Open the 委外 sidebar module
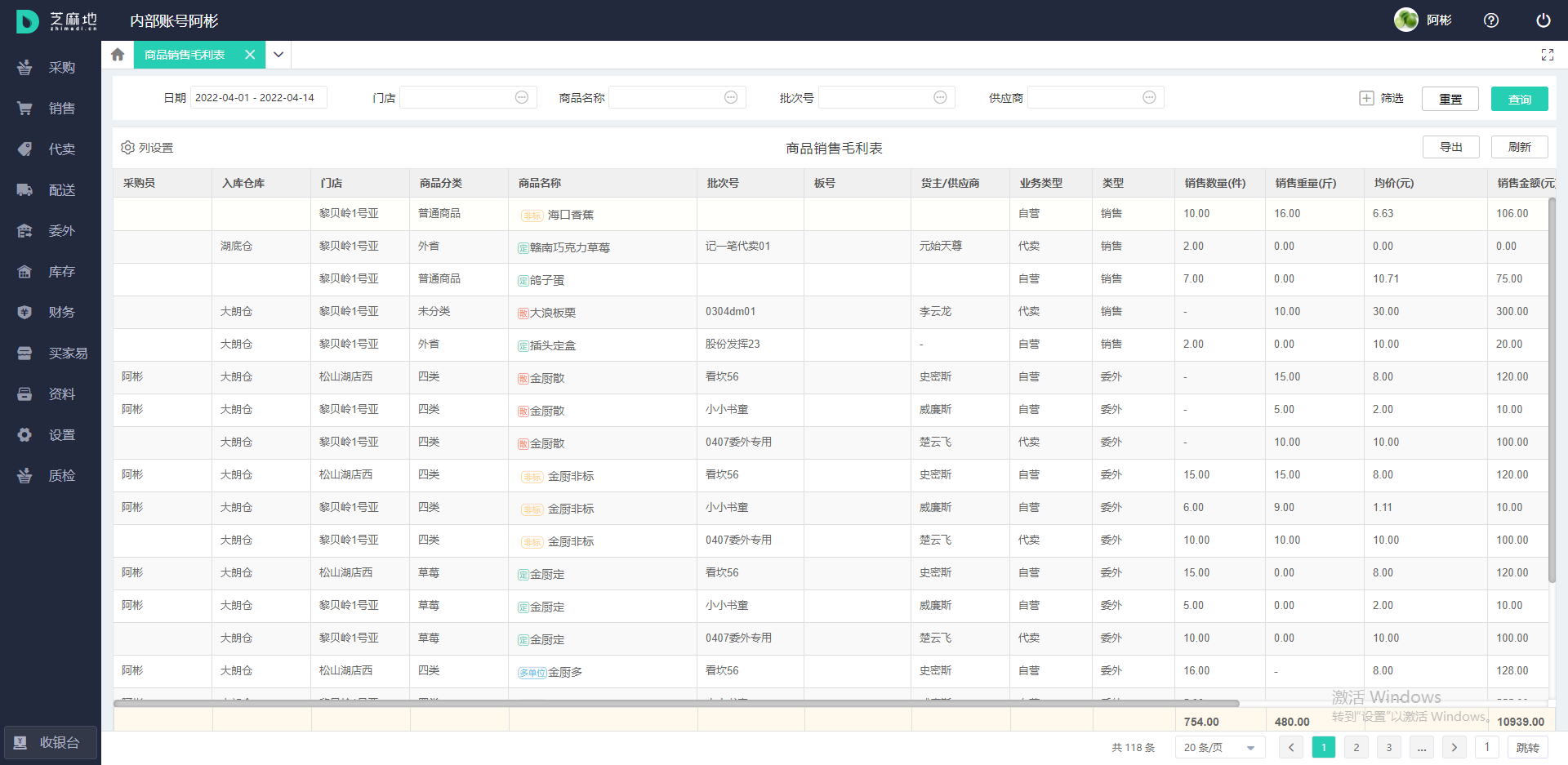1568x765 pixels. point(51,231)
